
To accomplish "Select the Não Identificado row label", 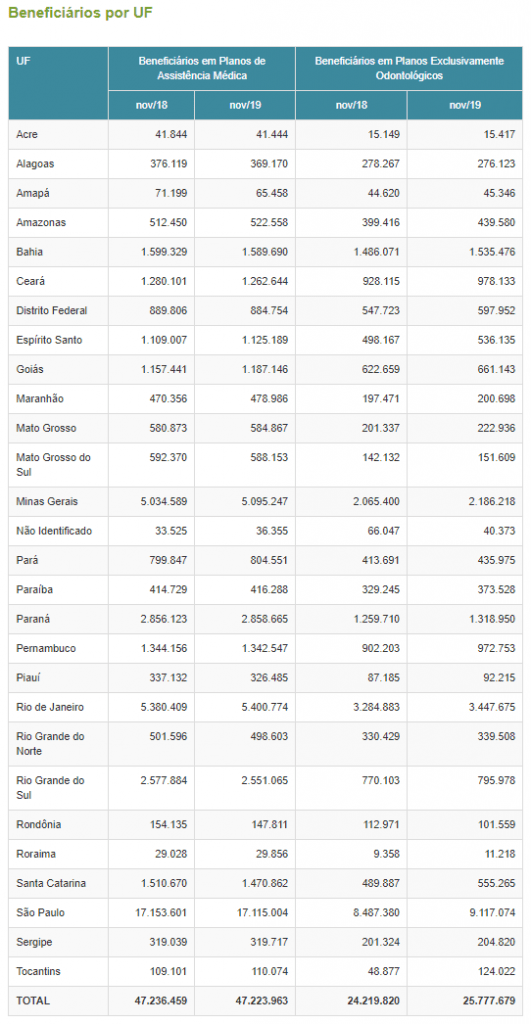I will pyautogui.click(x=54, y=531).
